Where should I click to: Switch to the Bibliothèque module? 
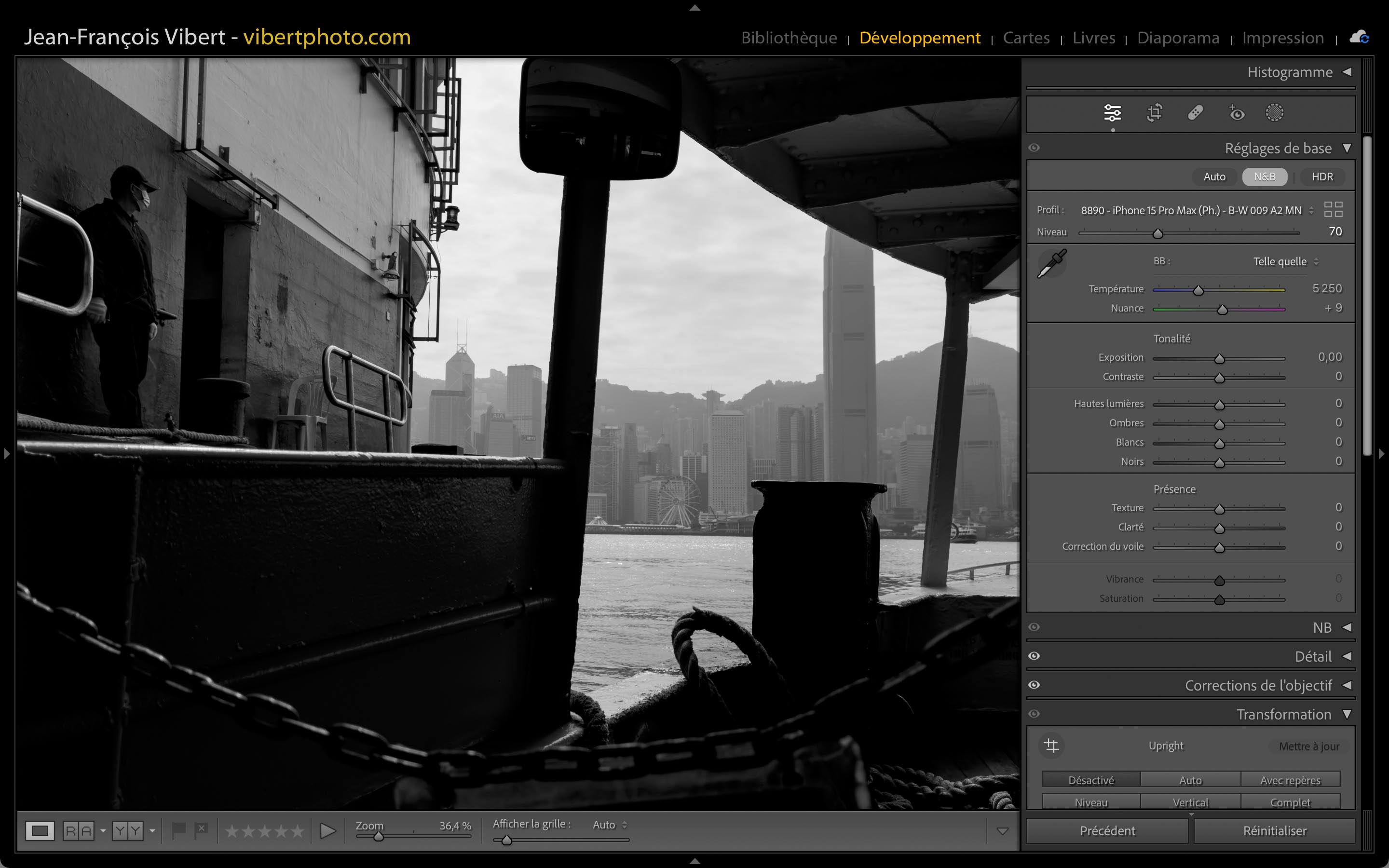789,38
